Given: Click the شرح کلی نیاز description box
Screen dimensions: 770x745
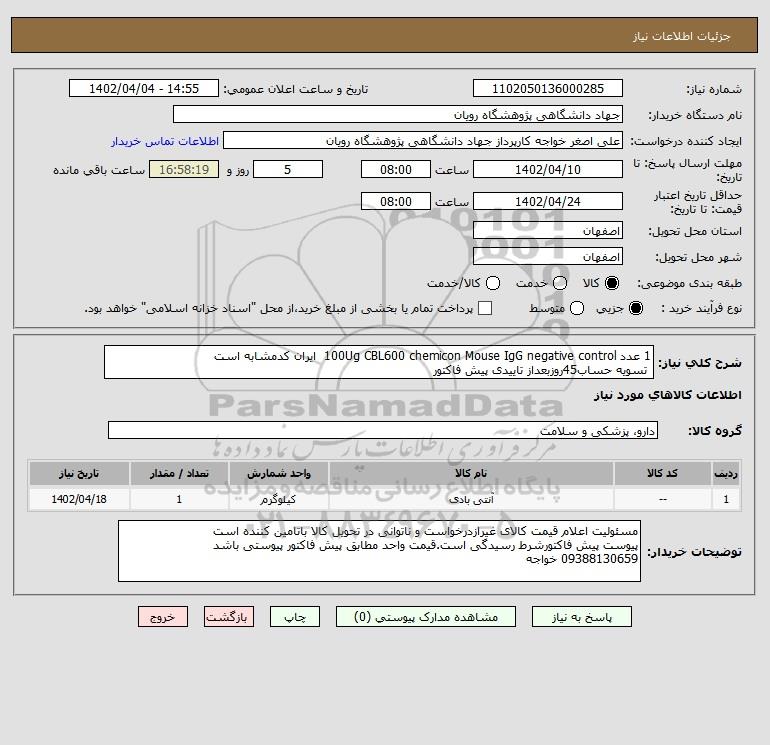Looking at the screenshot, I should pyautogui.click(x=379, y=362).
